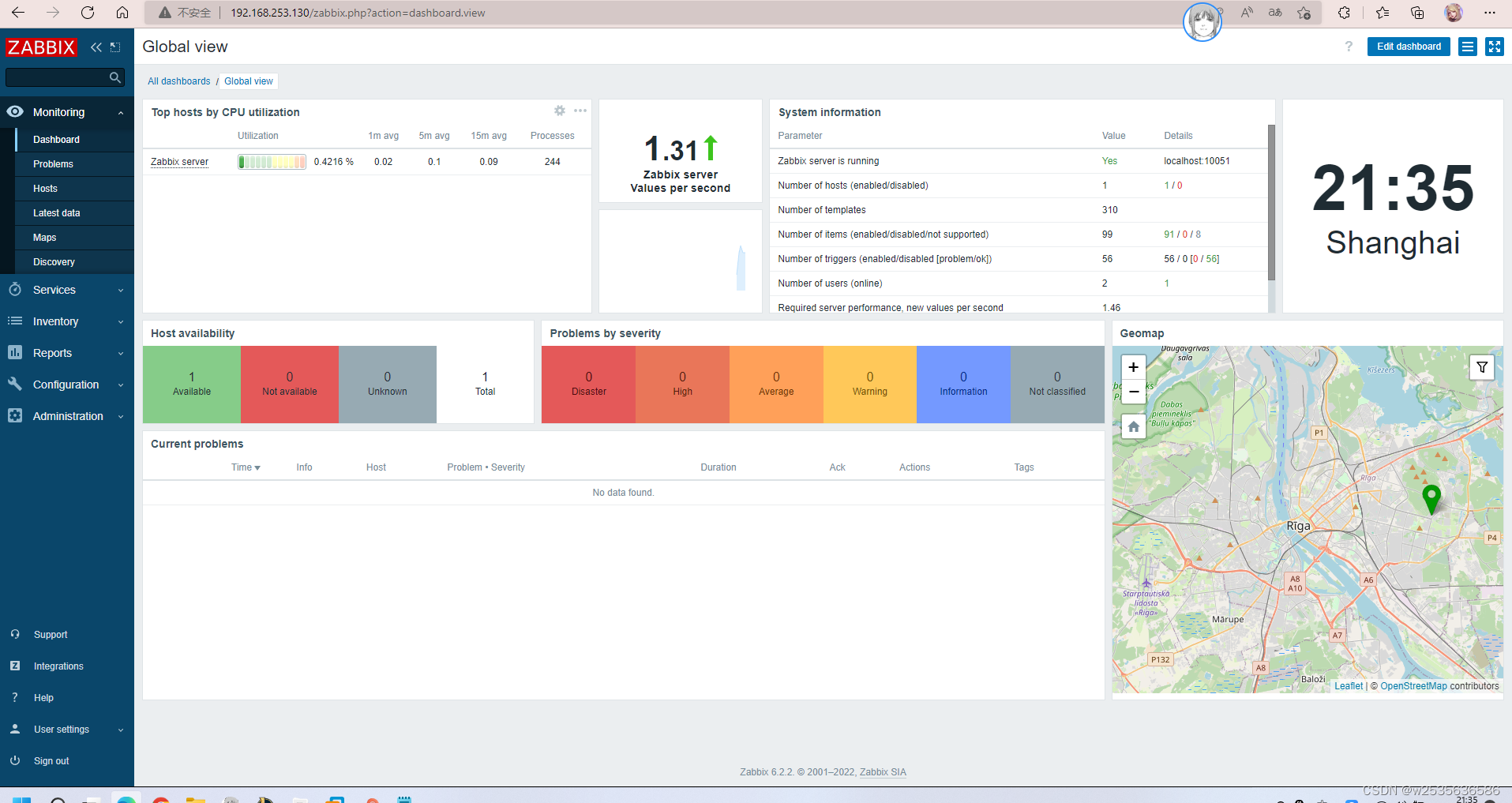Click the System information scrollbar

click(1271, 203)
